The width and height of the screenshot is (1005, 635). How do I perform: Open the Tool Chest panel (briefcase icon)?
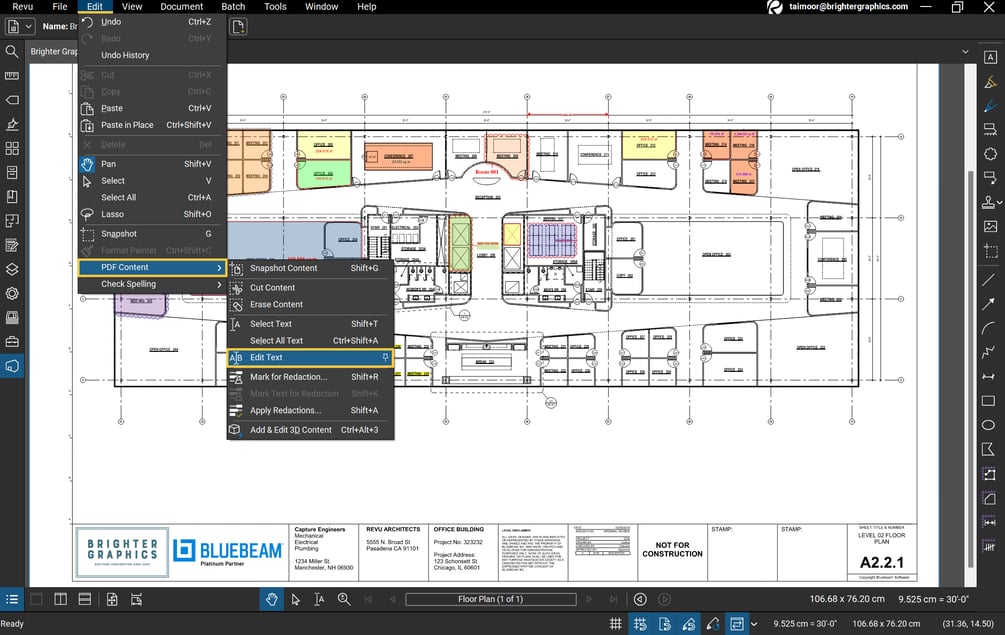tap(12, 340)
